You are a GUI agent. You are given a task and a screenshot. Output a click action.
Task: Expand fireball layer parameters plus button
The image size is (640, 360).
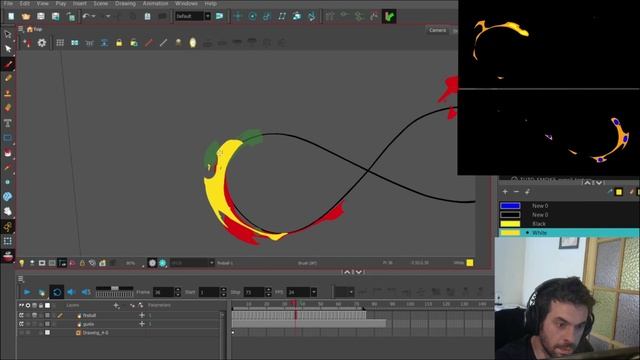point(142,315)
